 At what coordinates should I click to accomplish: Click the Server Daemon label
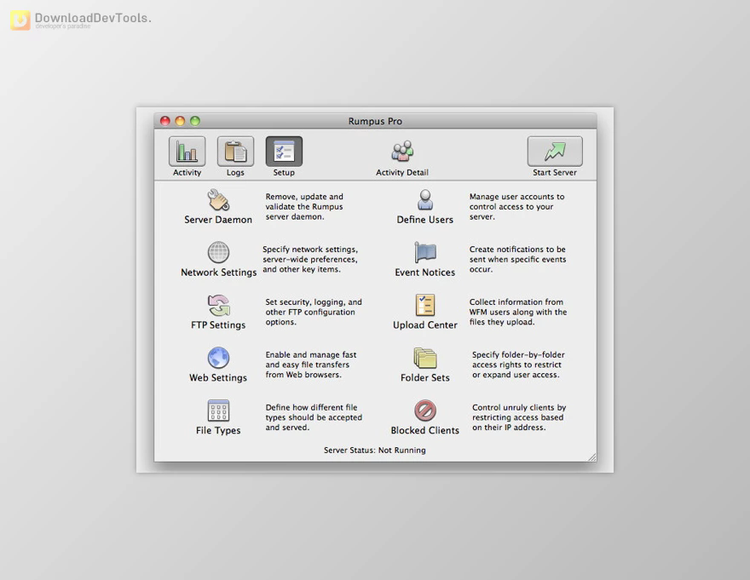(x=218, y=219)
